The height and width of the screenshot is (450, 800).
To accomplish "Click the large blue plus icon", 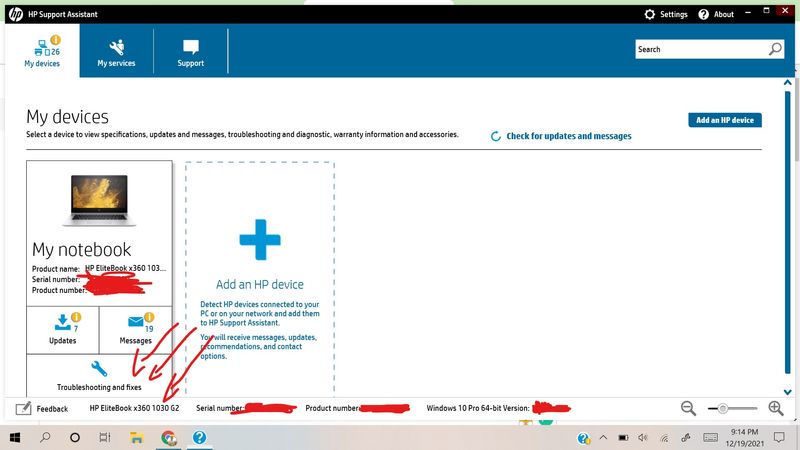I will pyautogui.click(x=260, y=240).
